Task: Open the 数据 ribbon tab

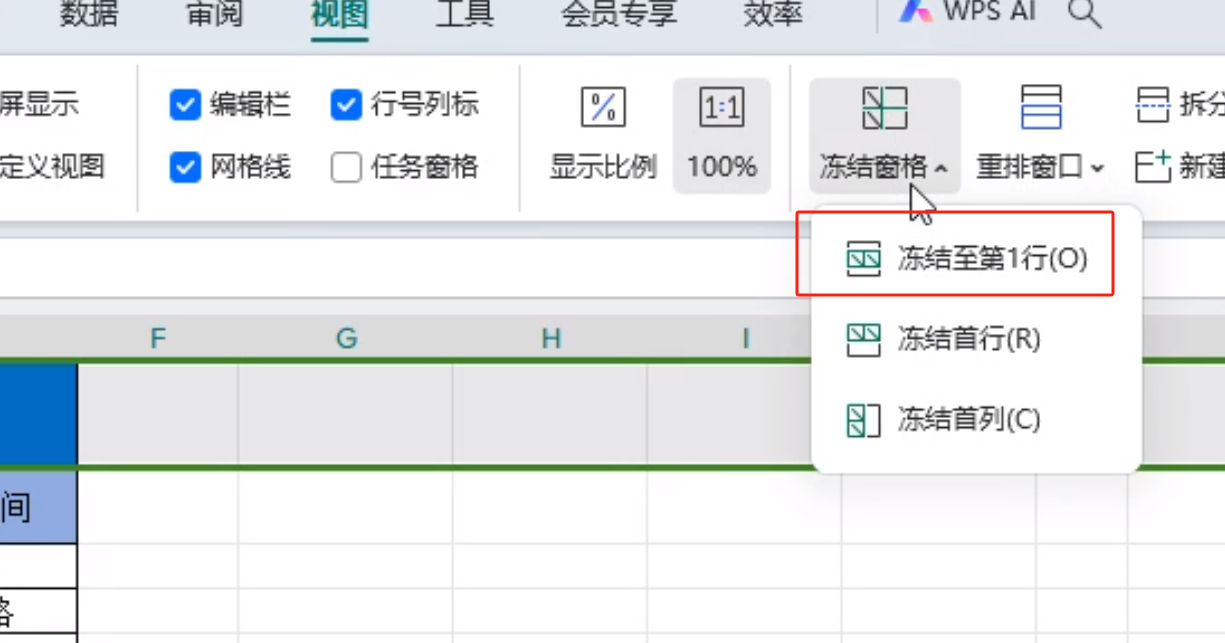Action: click(88, 14)
